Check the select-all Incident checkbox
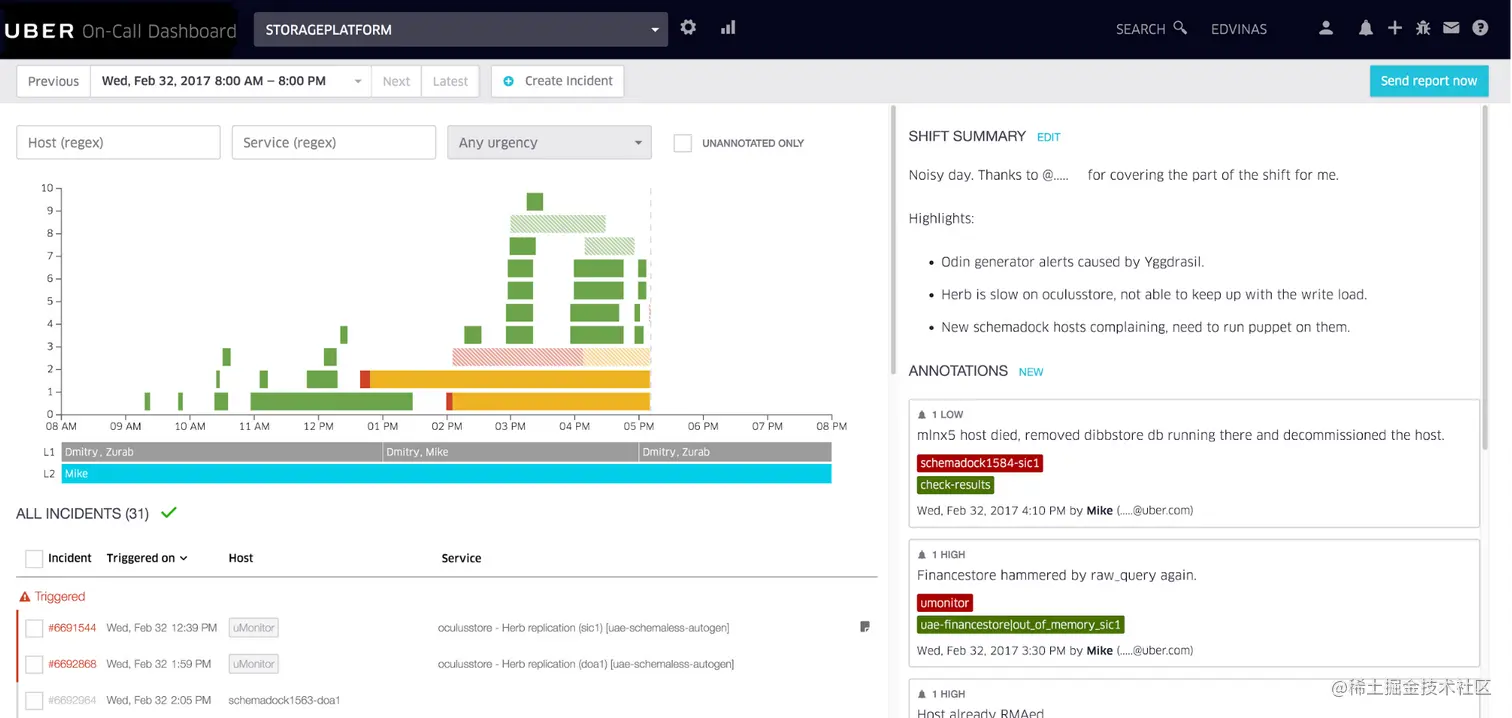This screenshot has height=718, width=1512. pos(34,559)
